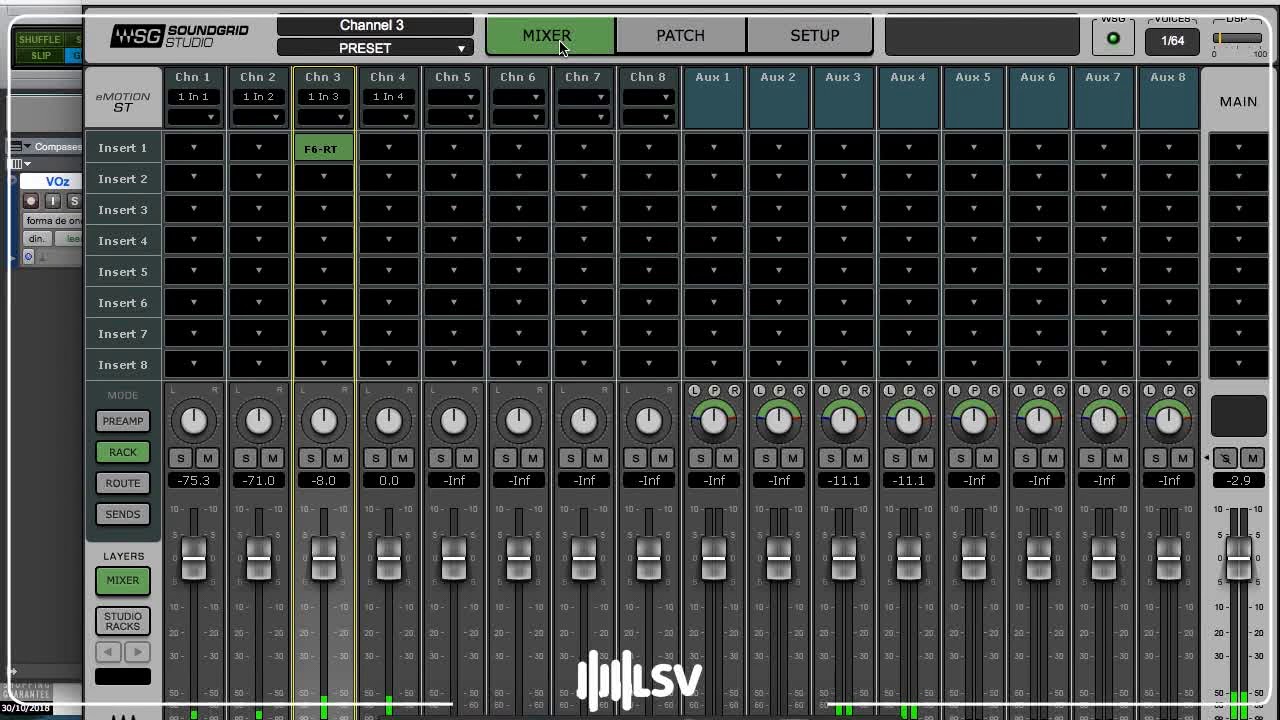Open Insert 1 slot on Chn 1
1280x720 pixels.
pyautogui.click(x=193, y=148)
